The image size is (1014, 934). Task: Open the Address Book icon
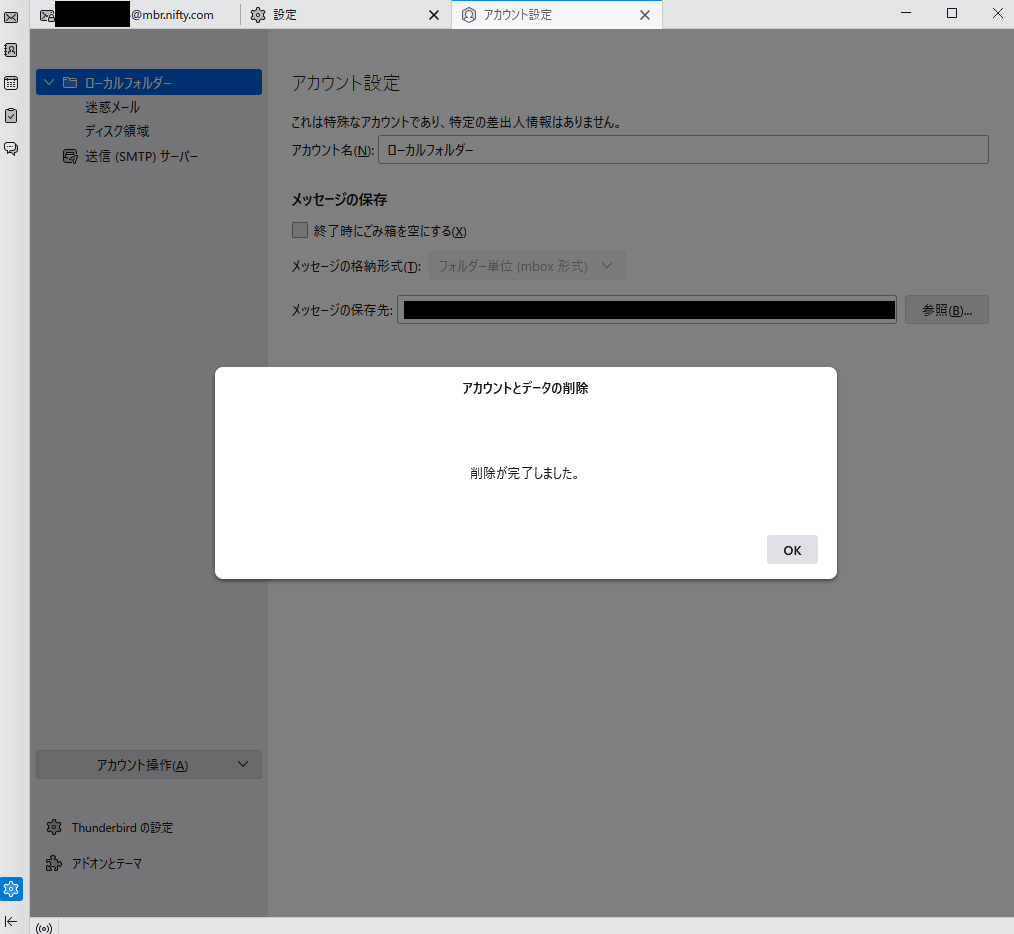point(11,50)
